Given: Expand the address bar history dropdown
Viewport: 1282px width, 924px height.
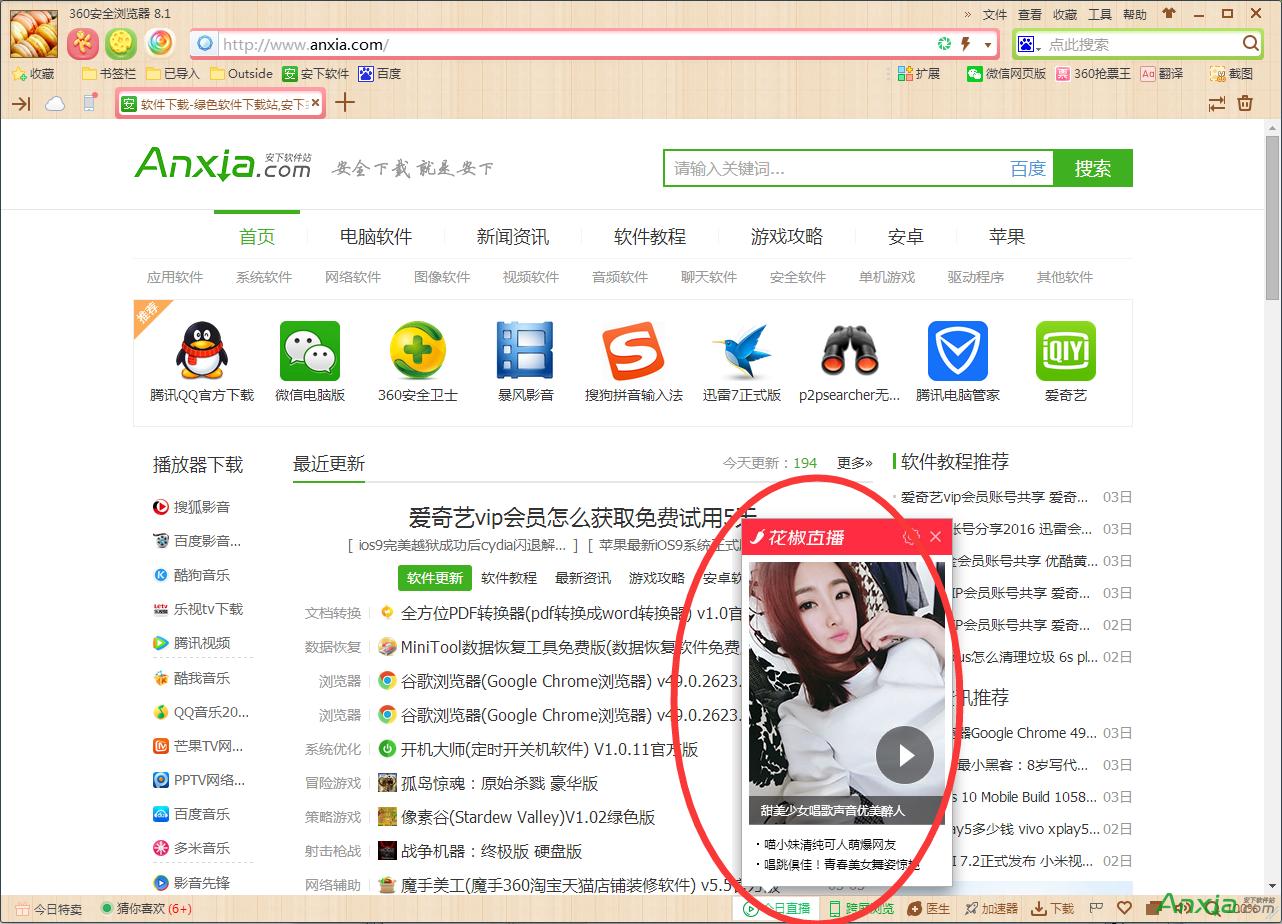Looking at the screenshot, I should click(x=988, y=45).
